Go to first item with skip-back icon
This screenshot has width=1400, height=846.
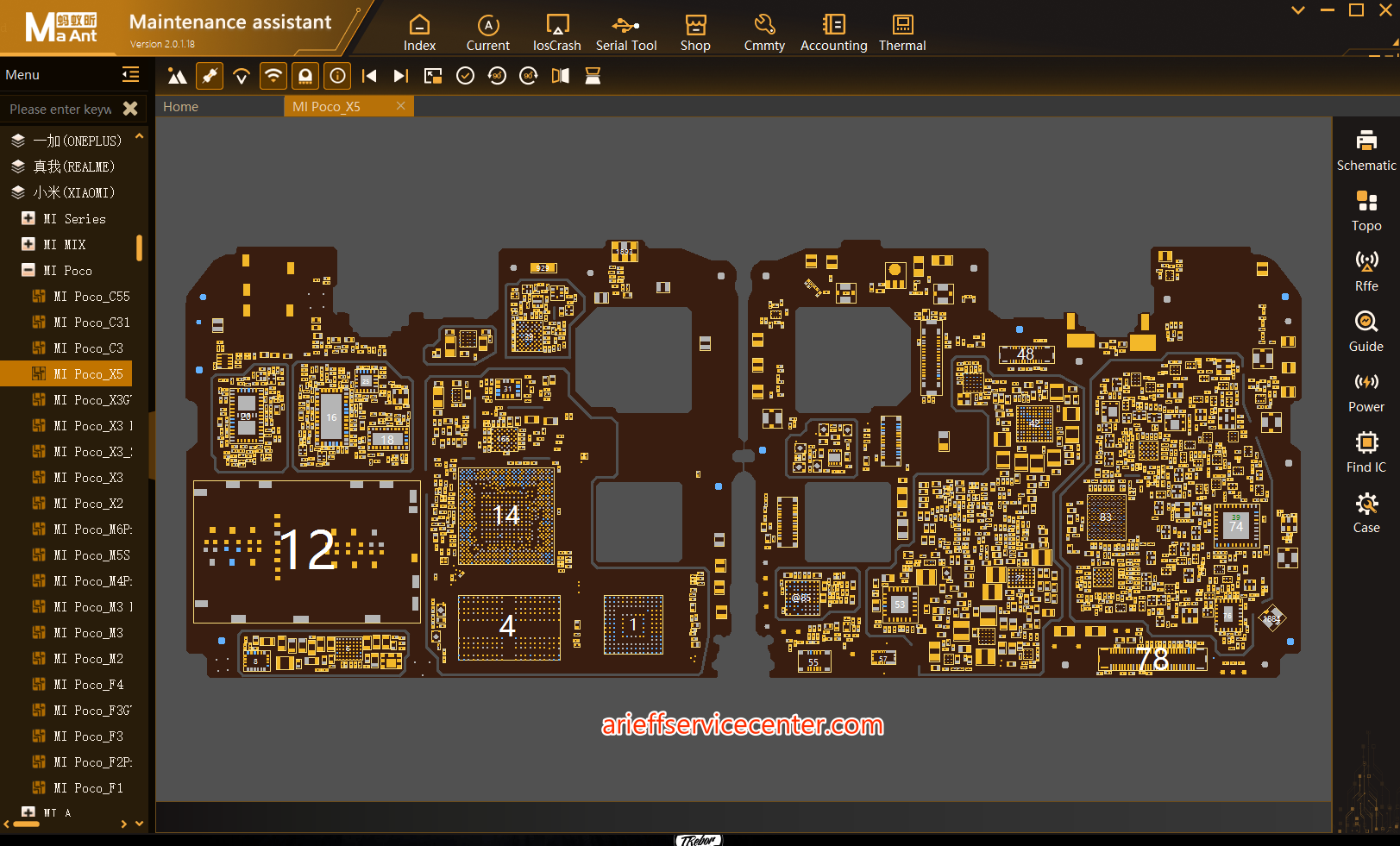pos(369,76)
